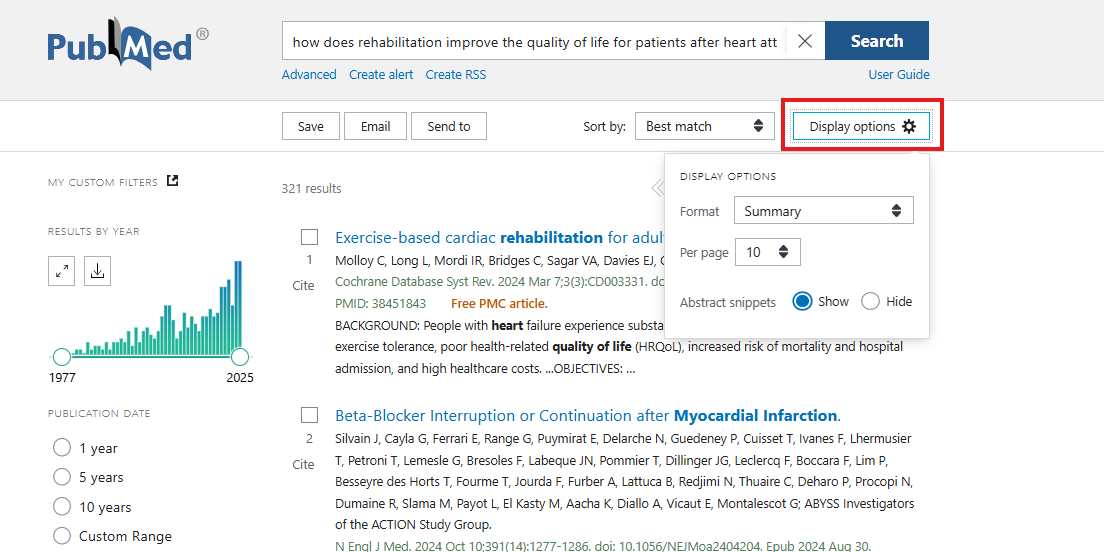Open the Format Summary dropdown
The width and height of the screenshot is (1104, 552).
[x=823, y=211]
